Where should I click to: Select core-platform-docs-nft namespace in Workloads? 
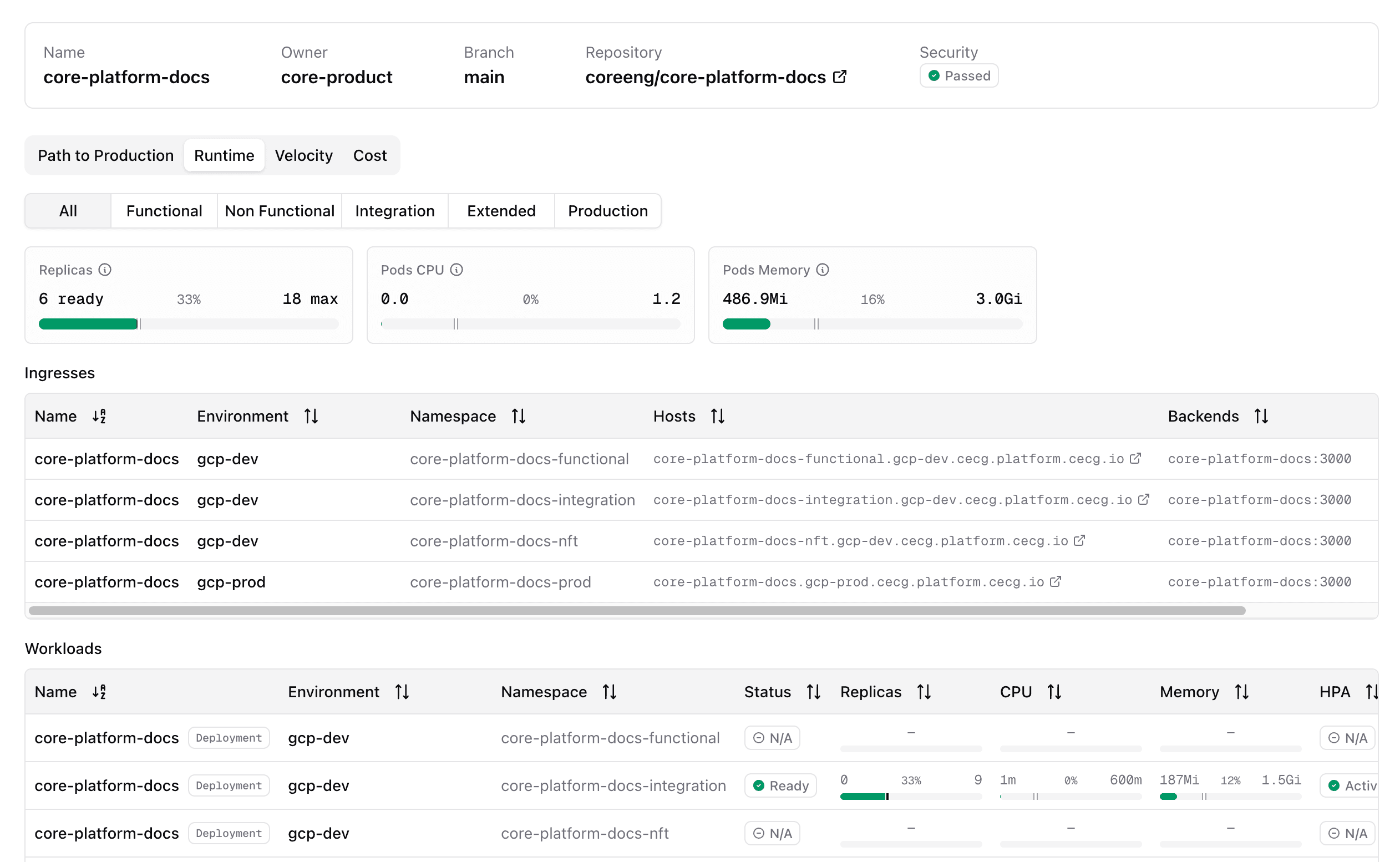click(585, 834)
